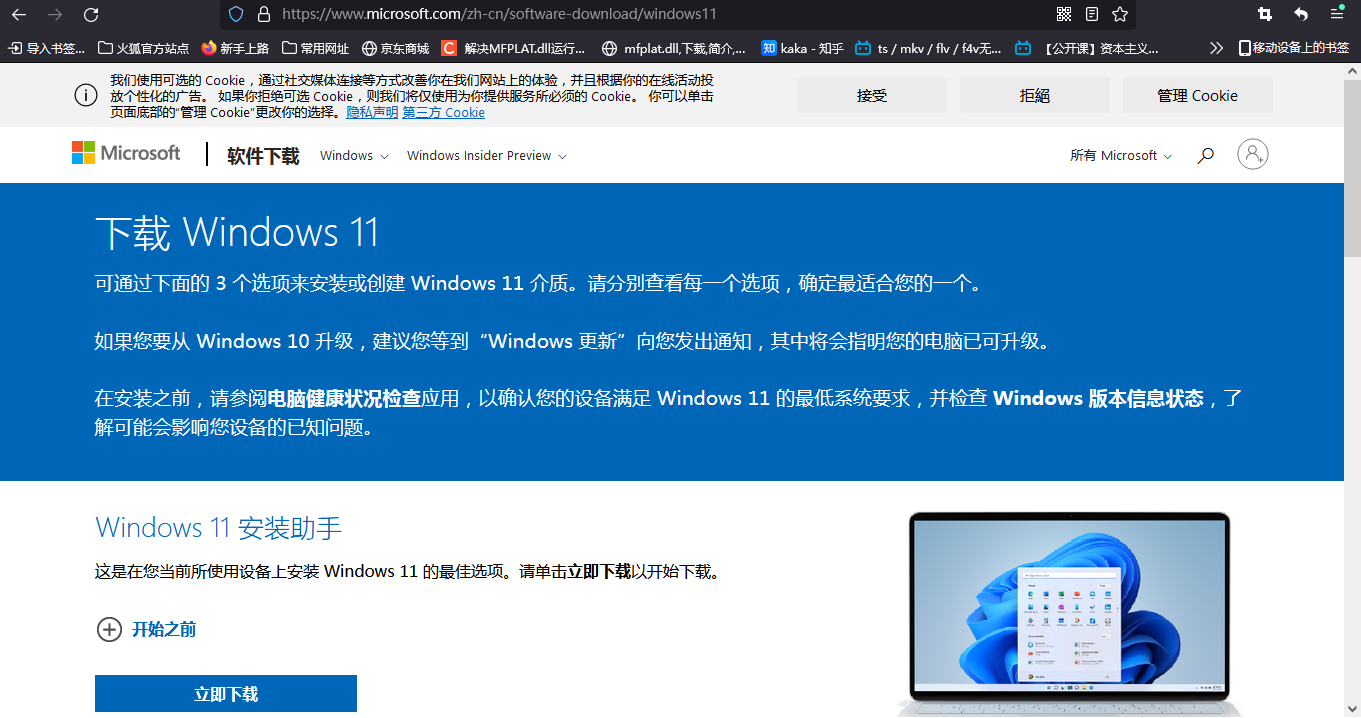Toggle reader view icon in address bar

pyautogui.click(x=1092, y=14)
